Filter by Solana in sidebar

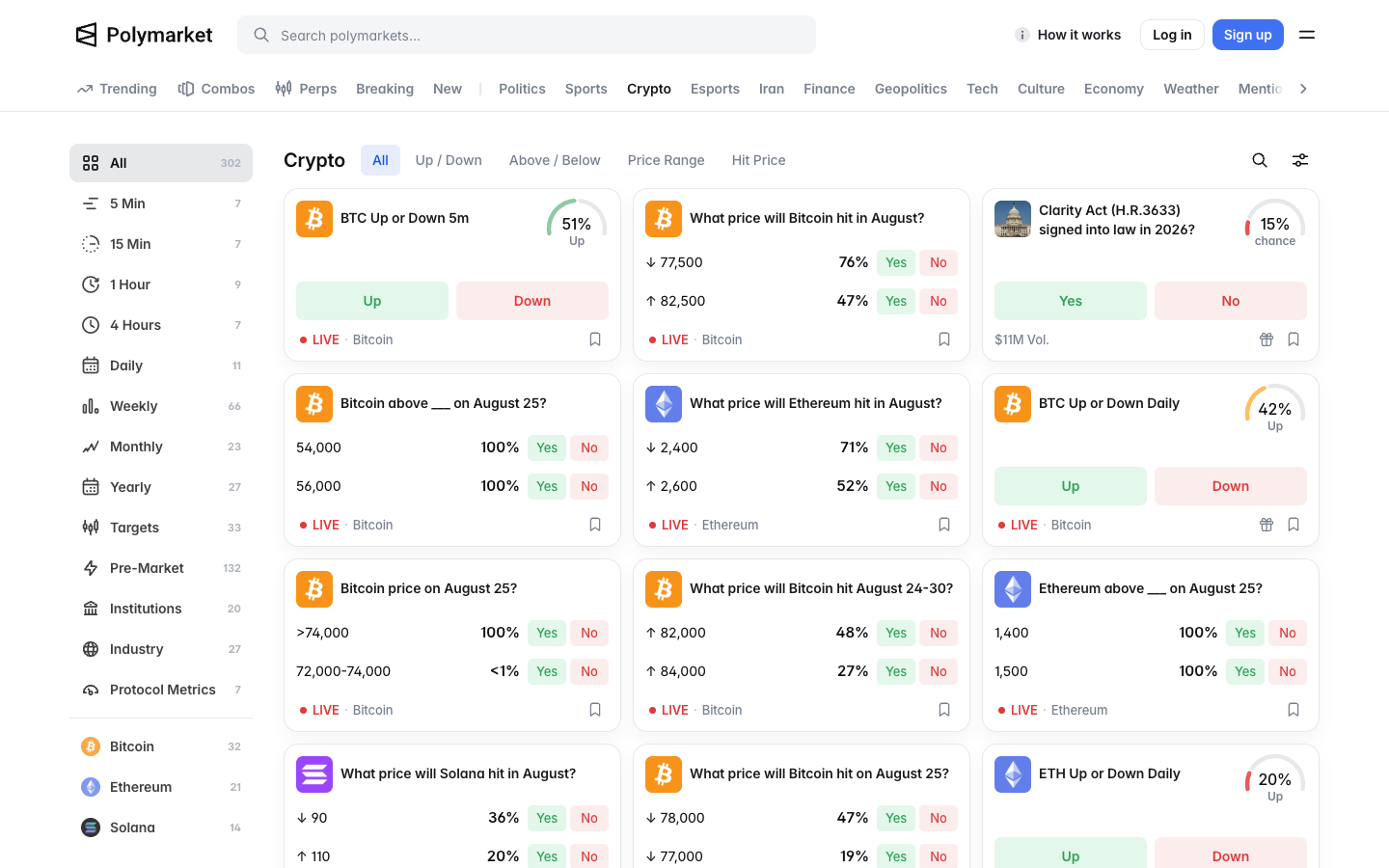click(x=161, y=827)
